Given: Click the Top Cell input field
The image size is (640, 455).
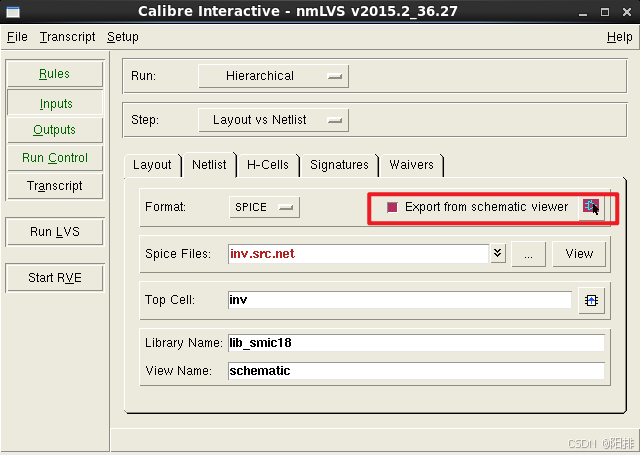Looking at the screenshot, I should coord(400,300).
